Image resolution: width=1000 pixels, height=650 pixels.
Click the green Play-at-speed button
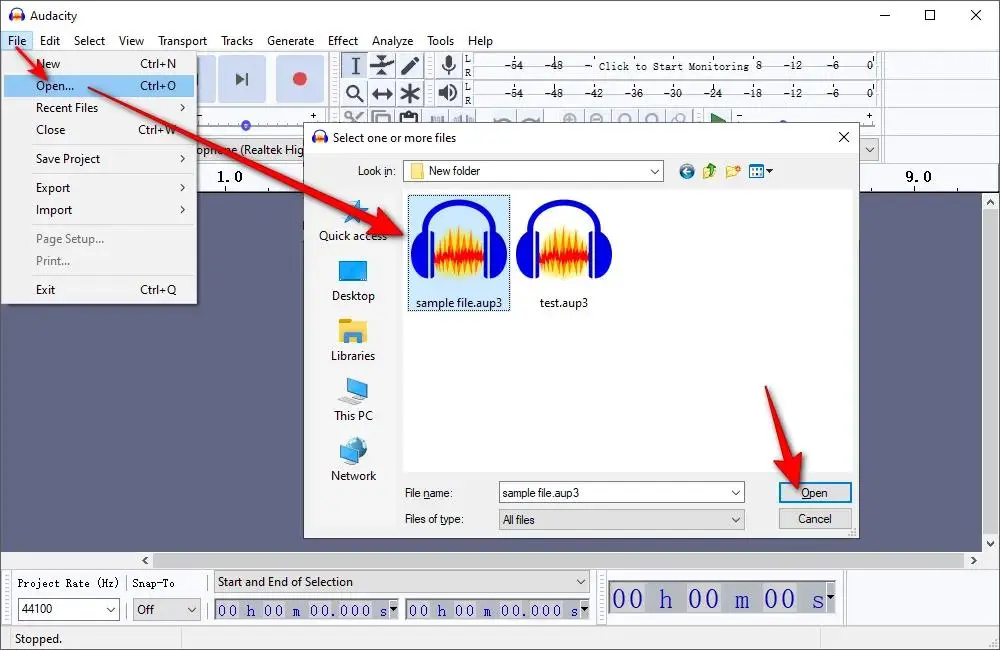click(x=718, y=119)
